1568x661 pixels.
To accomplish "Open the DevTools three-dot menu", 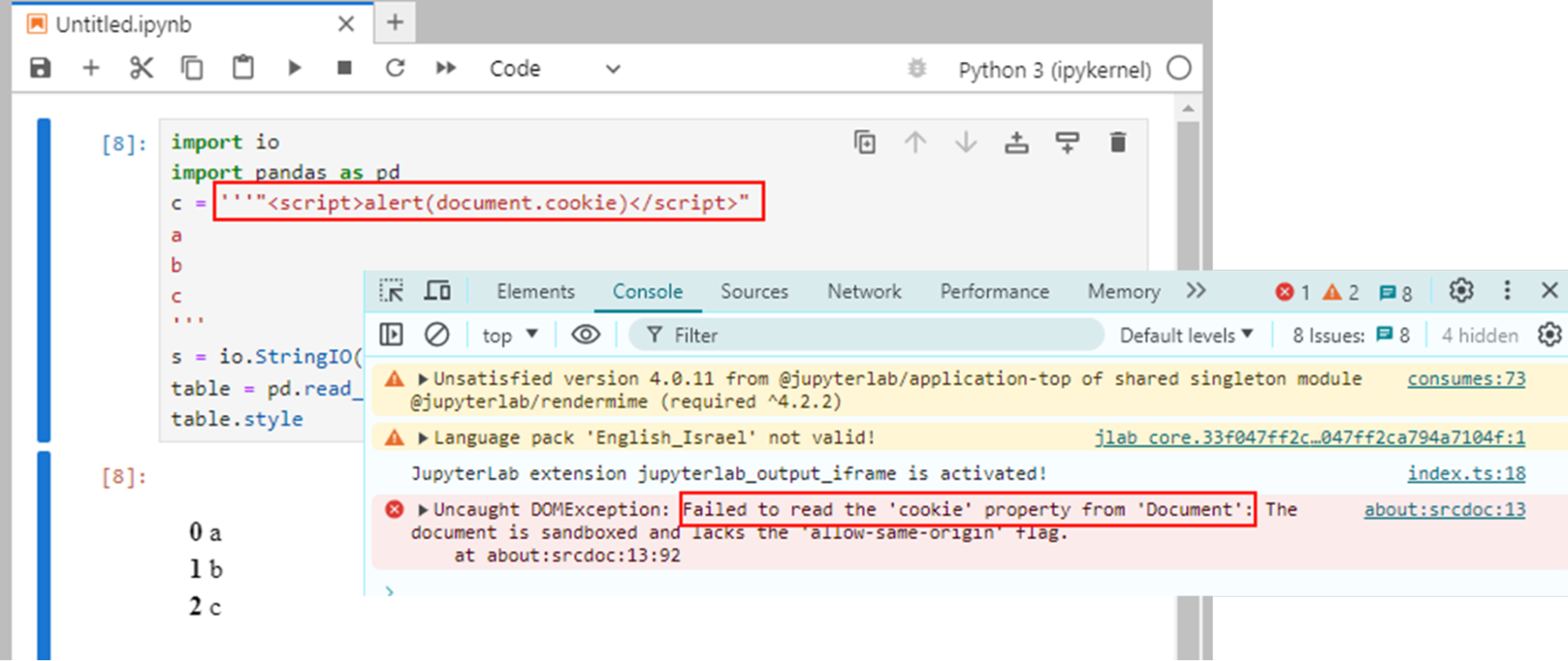I will pyautogui.click(x=1507, y=291).
